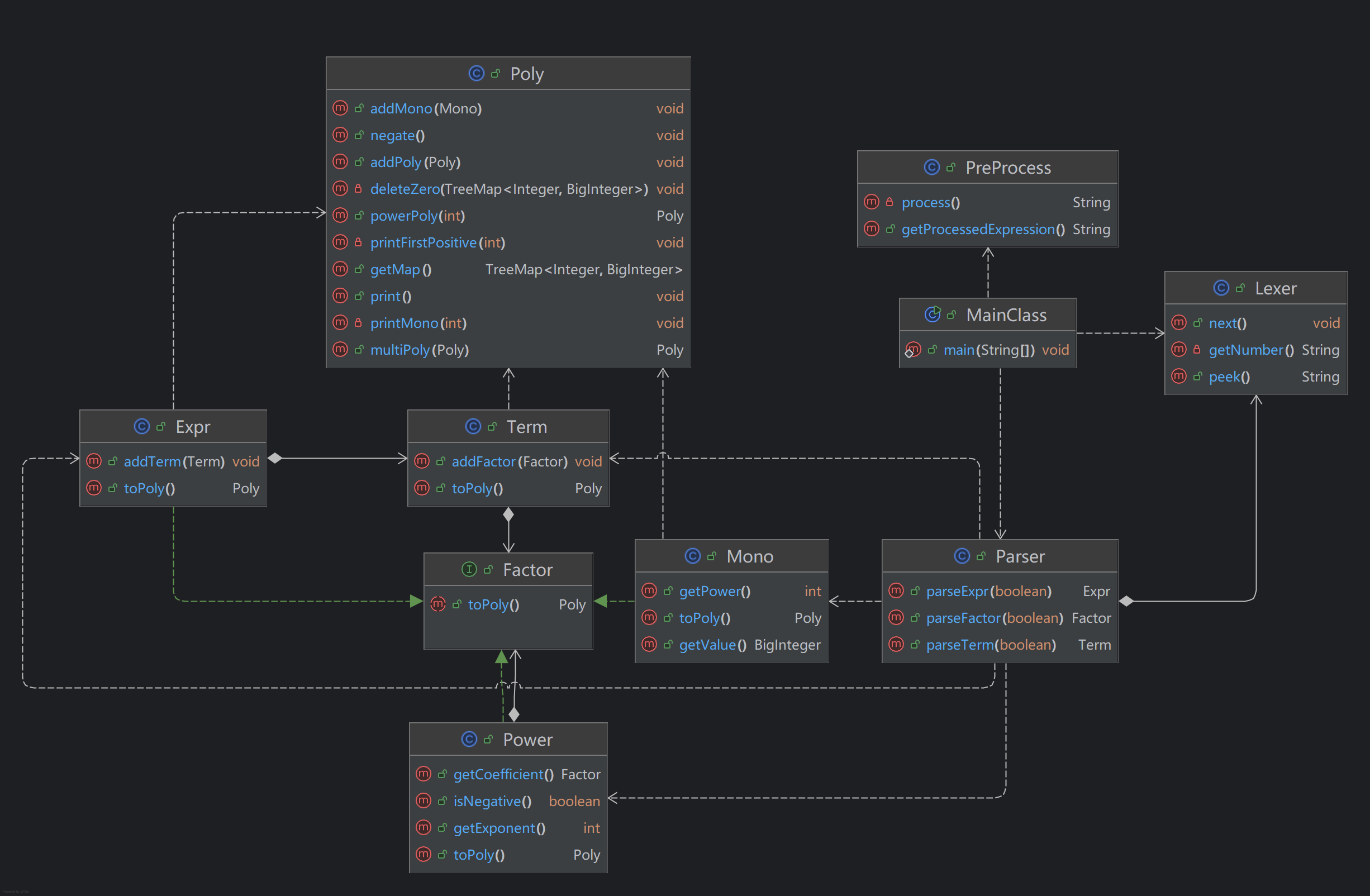Image resolution: width=1370 pixels, height=896 pixels.
Task: Click the class icon beside Lexer title
Action: tap(1221, 288)
